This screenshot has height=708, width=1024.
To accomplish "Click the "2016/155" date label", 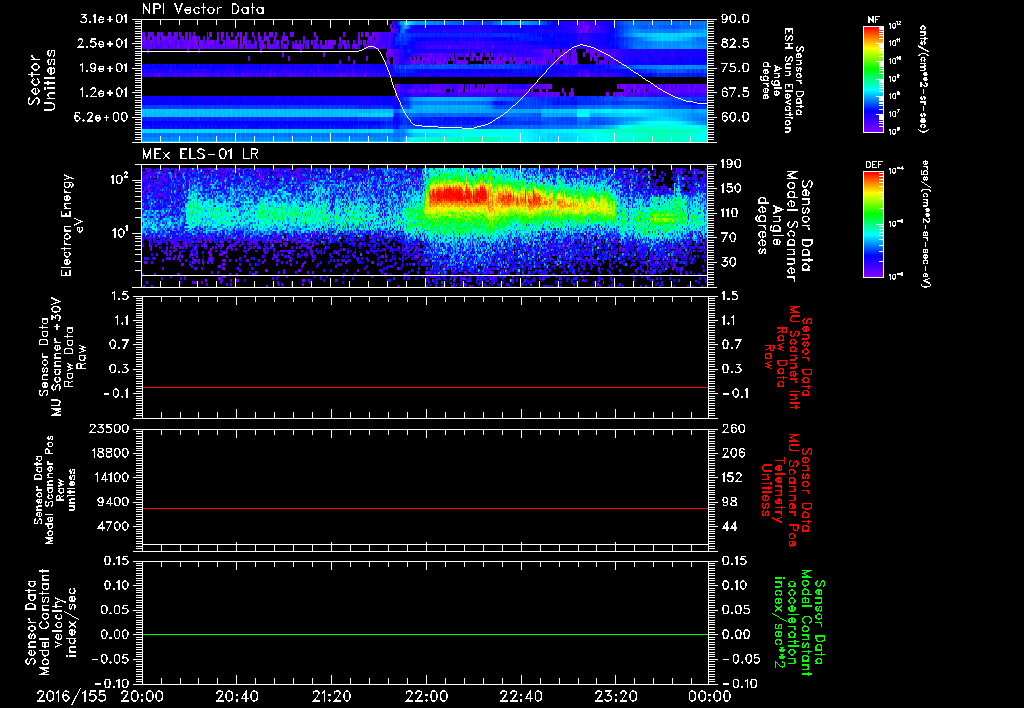I will [71, 696].
